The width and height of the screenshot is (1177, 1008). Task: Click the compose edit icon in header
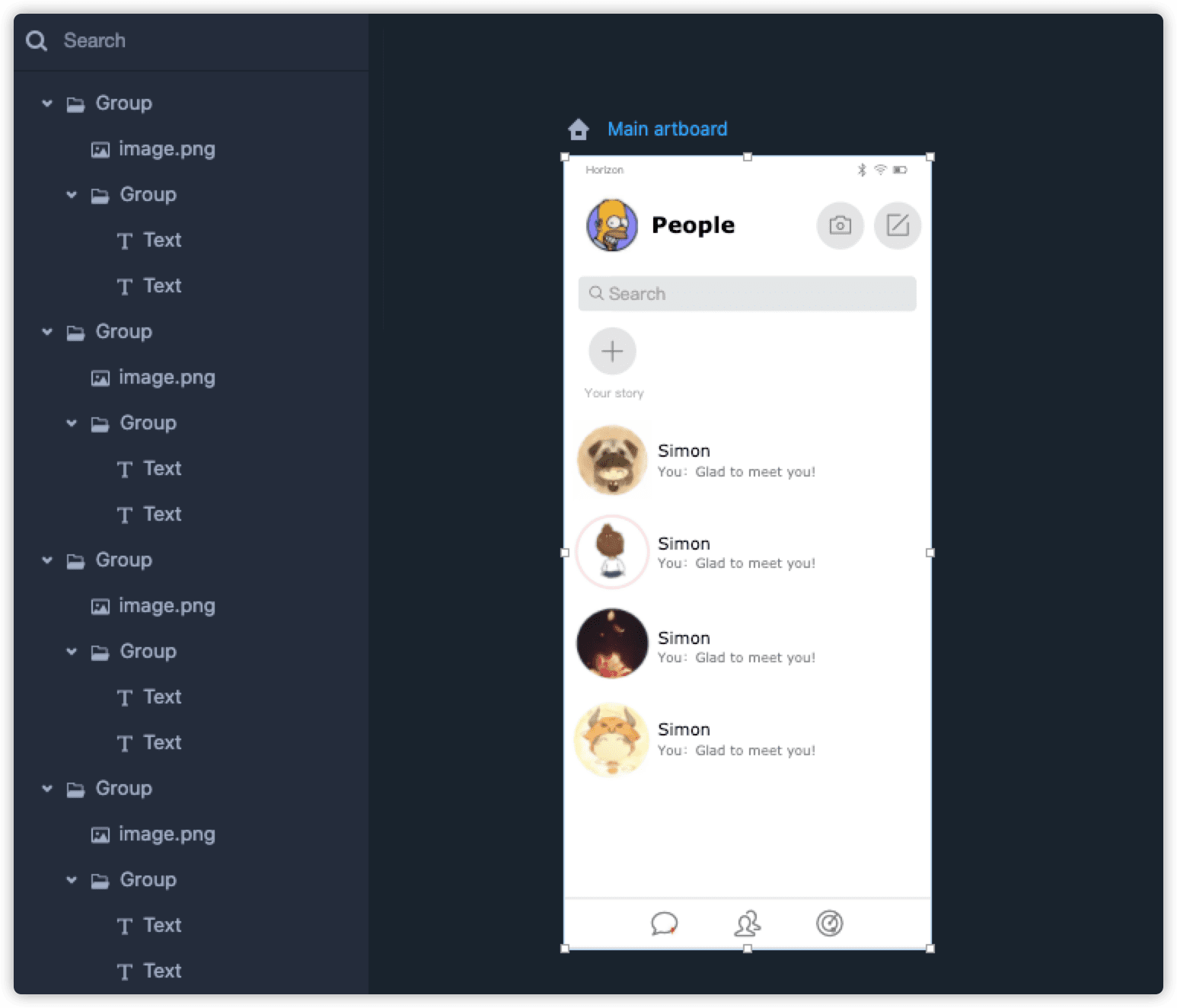[898, 225]
